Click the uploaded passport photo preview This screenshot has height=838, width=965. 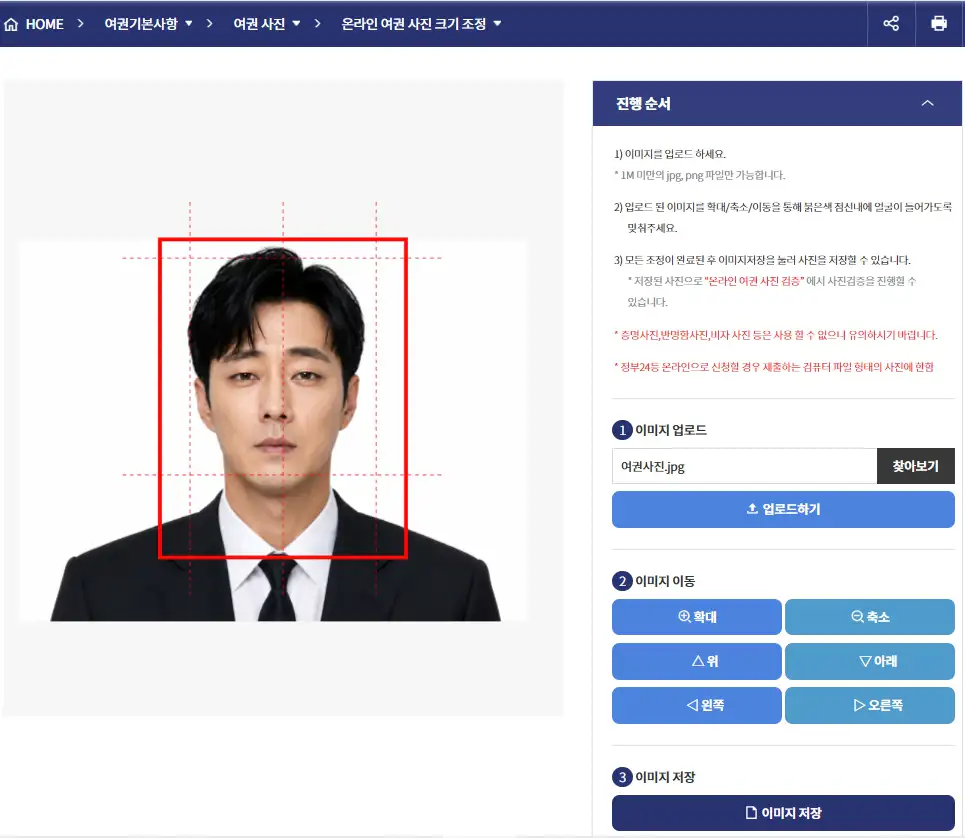tap(273, 431)
